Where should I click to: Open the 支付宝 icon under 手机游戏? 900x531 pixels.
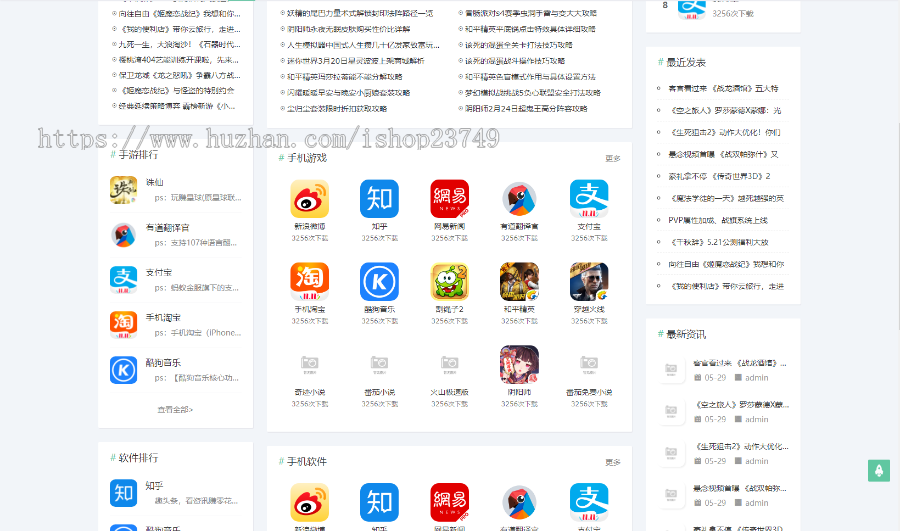pyautogui.click(x=589, y=199)
